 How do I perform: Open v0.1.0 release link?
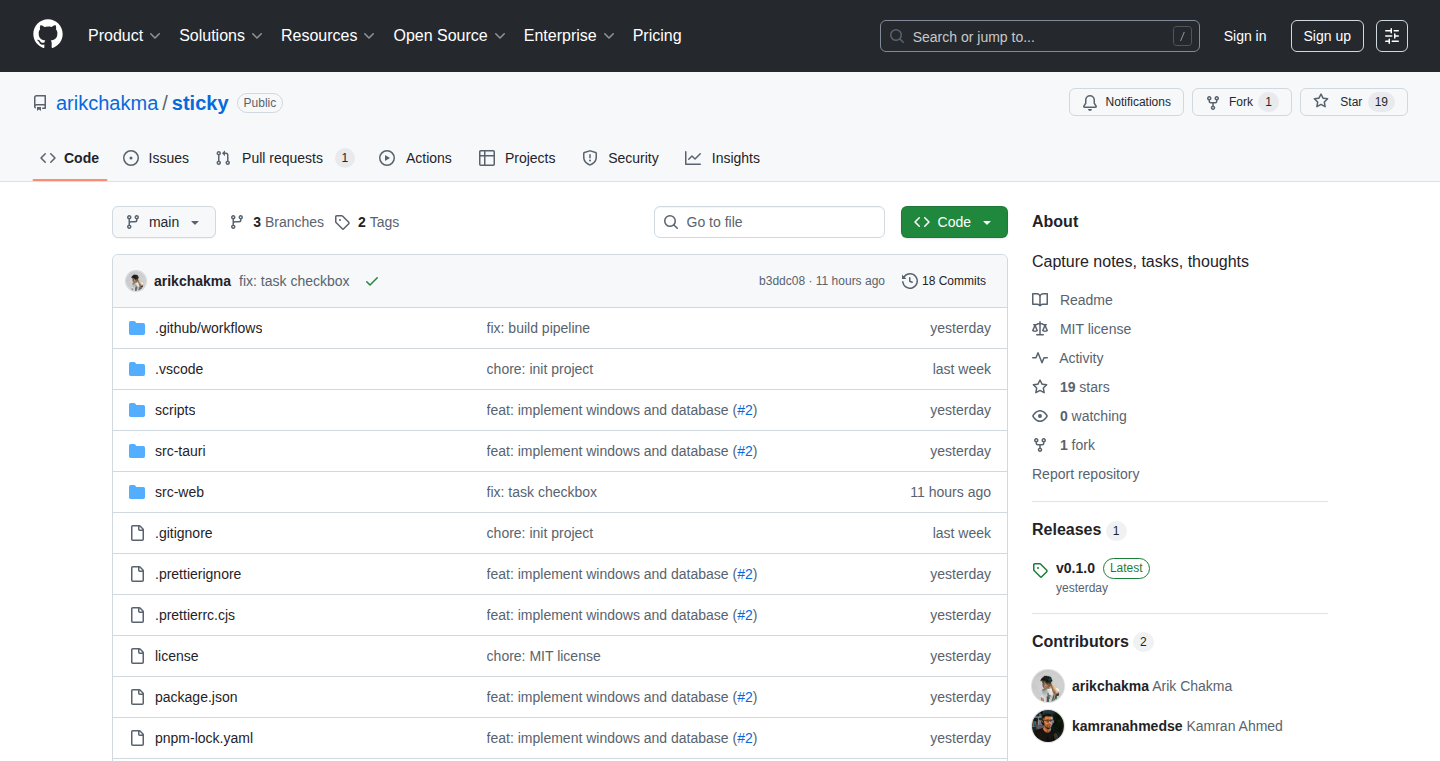point(1075,568)
